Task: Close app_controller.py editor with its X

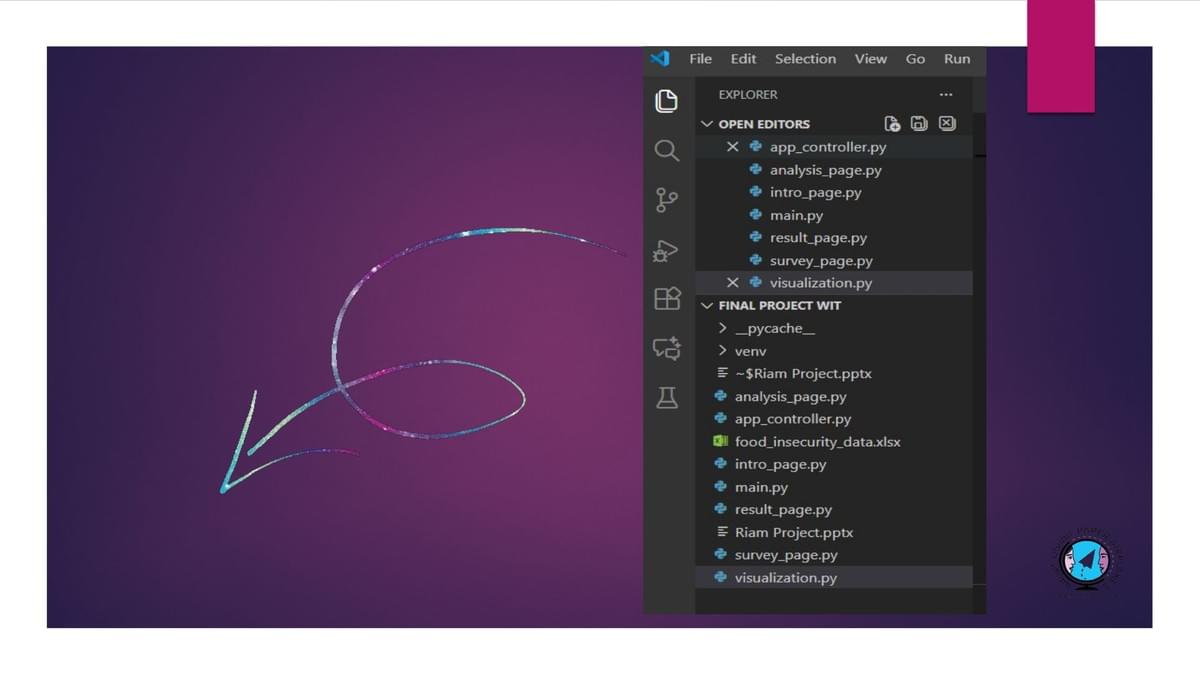Action: 733,147
